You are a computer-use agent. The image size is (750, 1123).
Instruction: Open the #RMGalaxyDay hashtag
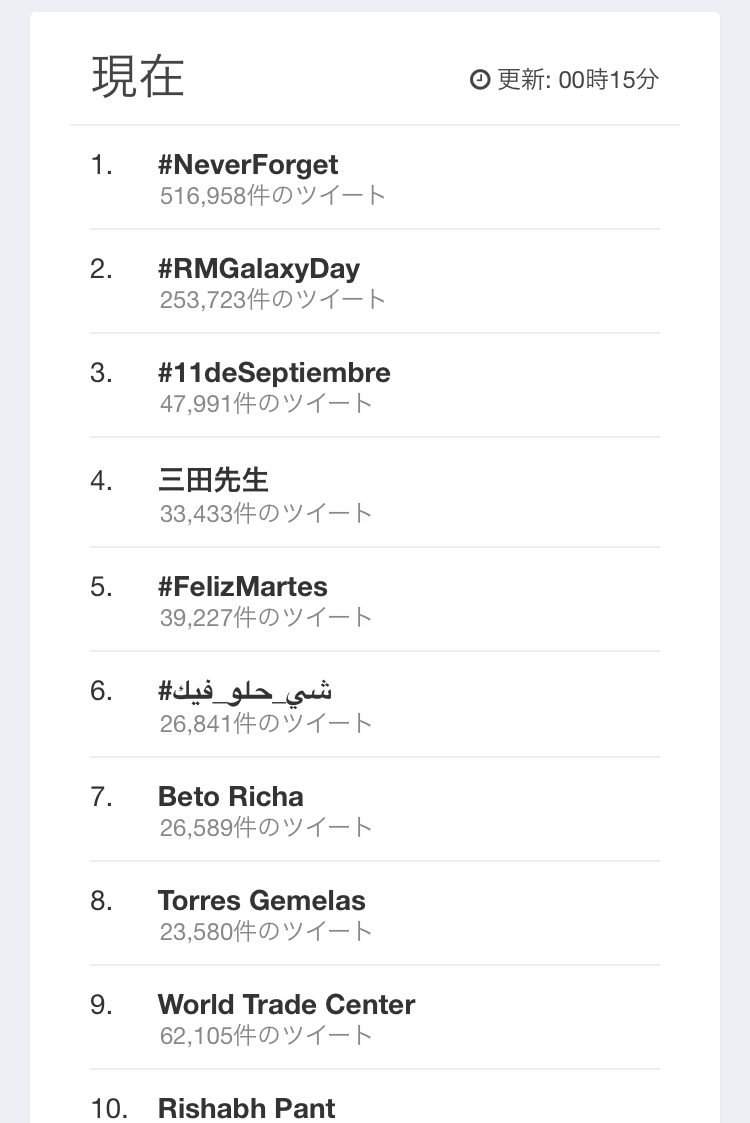(259, 269)
